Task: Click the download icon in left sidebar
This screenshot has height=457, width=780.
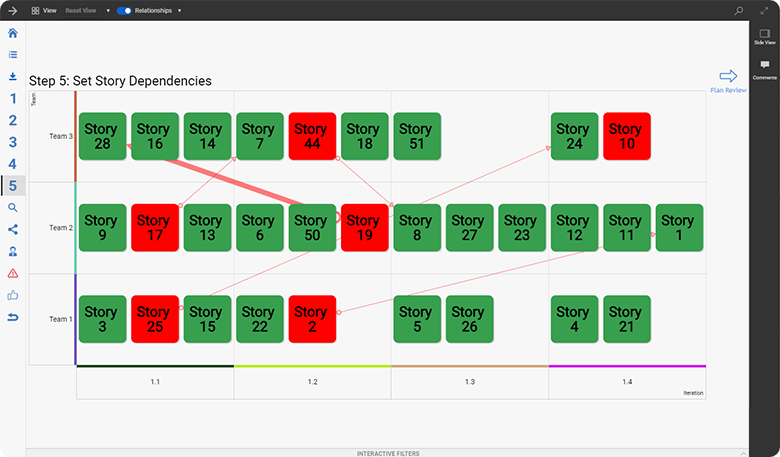Action: (13, 76)
